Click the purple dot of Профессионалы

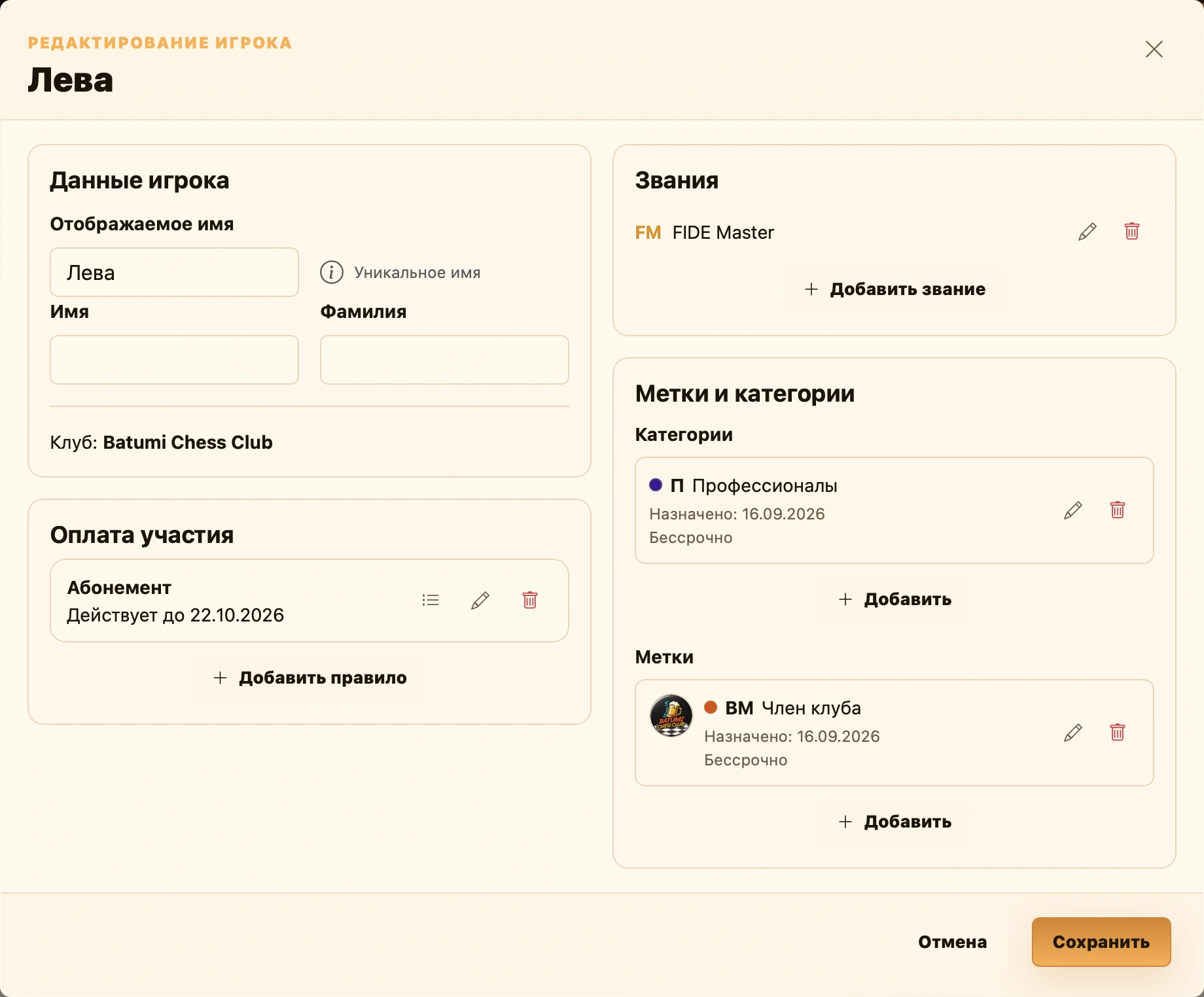coord(655,485)
